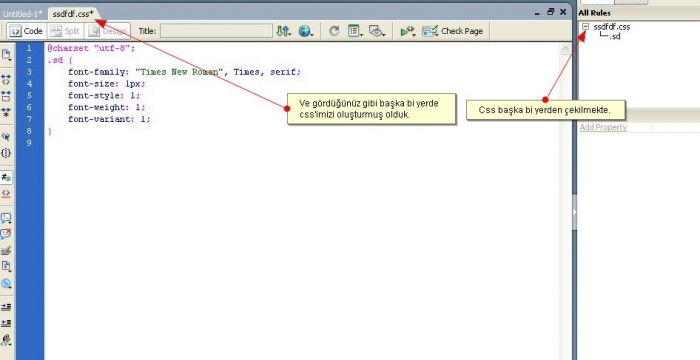The height and width of the screenshot is (360, 700).
Task: Click the Add Property link
Action: (603, 127)
